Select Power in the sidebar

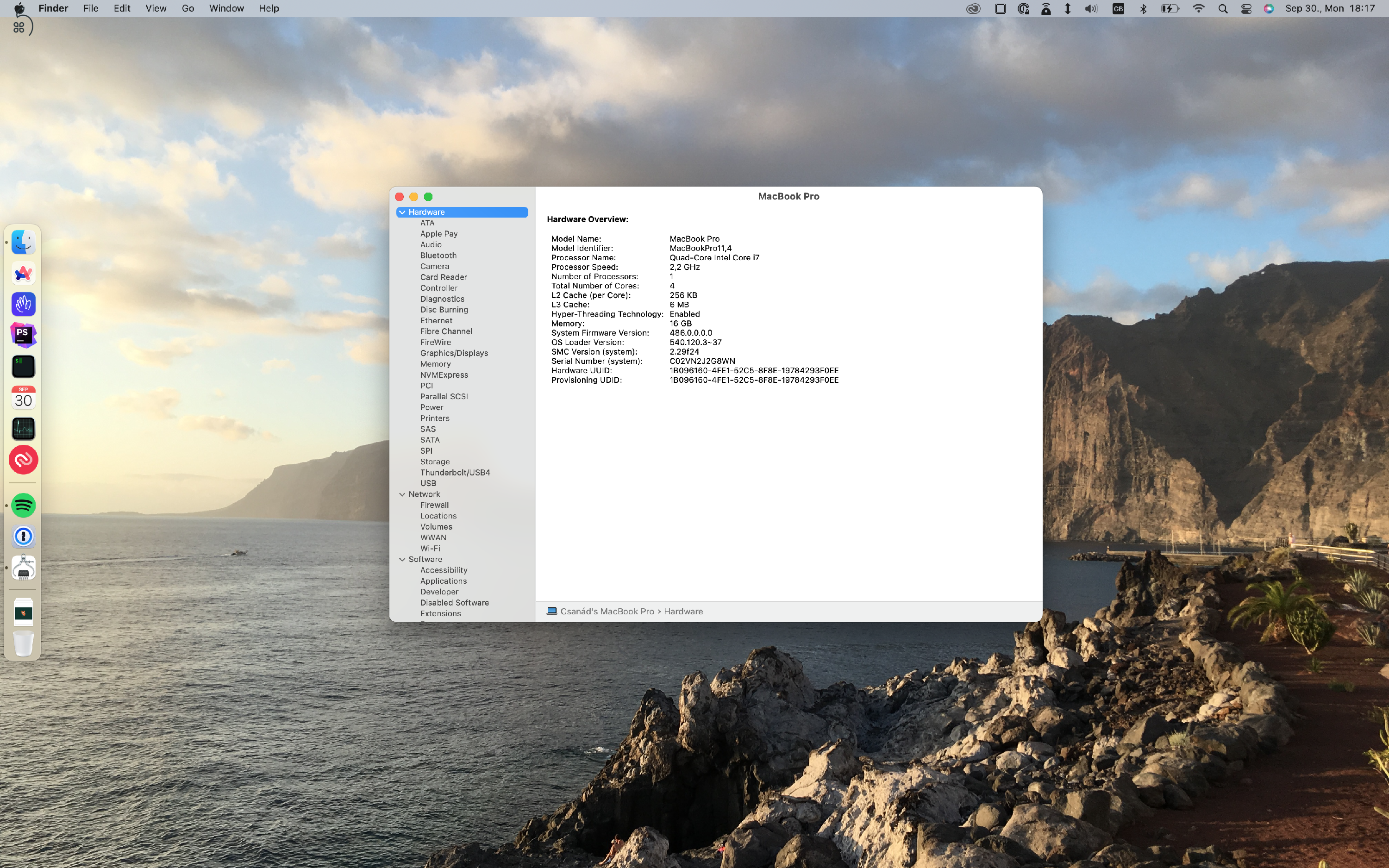click(x=431, y=407)
